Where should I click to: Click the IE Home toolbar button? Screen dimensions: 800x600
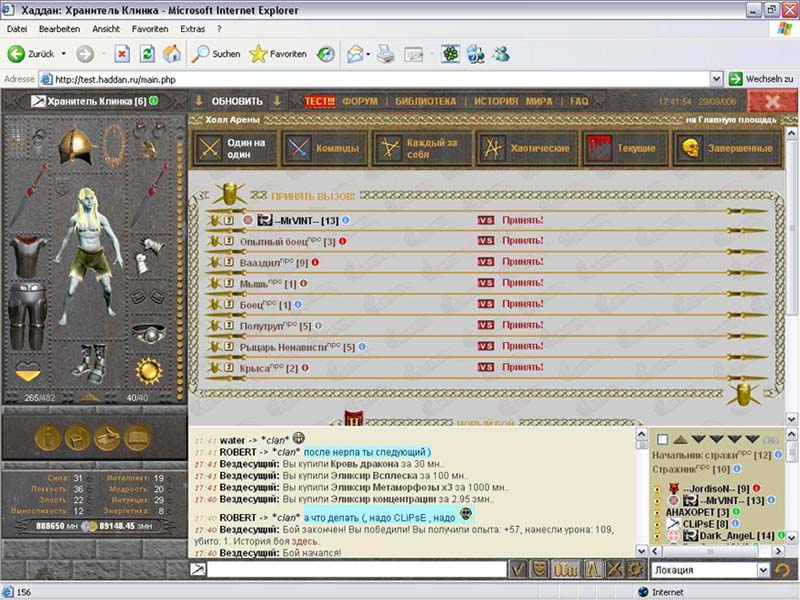(x=172, y=54)
